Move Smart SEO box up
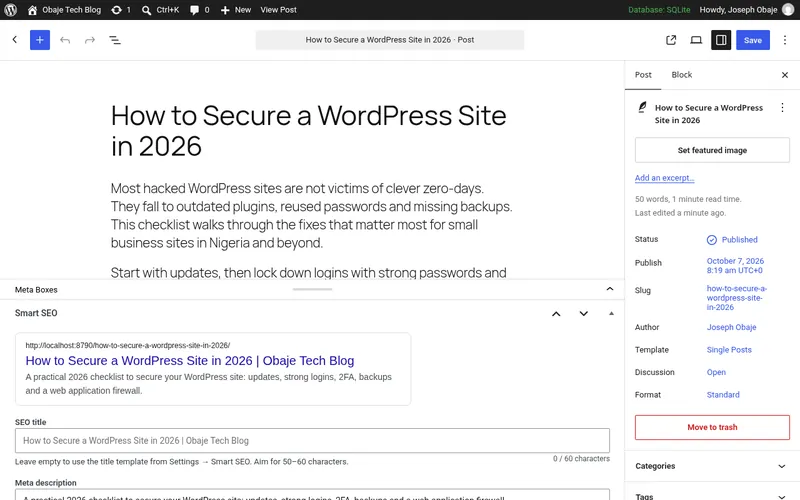The image size is (800, 500). 556,314
